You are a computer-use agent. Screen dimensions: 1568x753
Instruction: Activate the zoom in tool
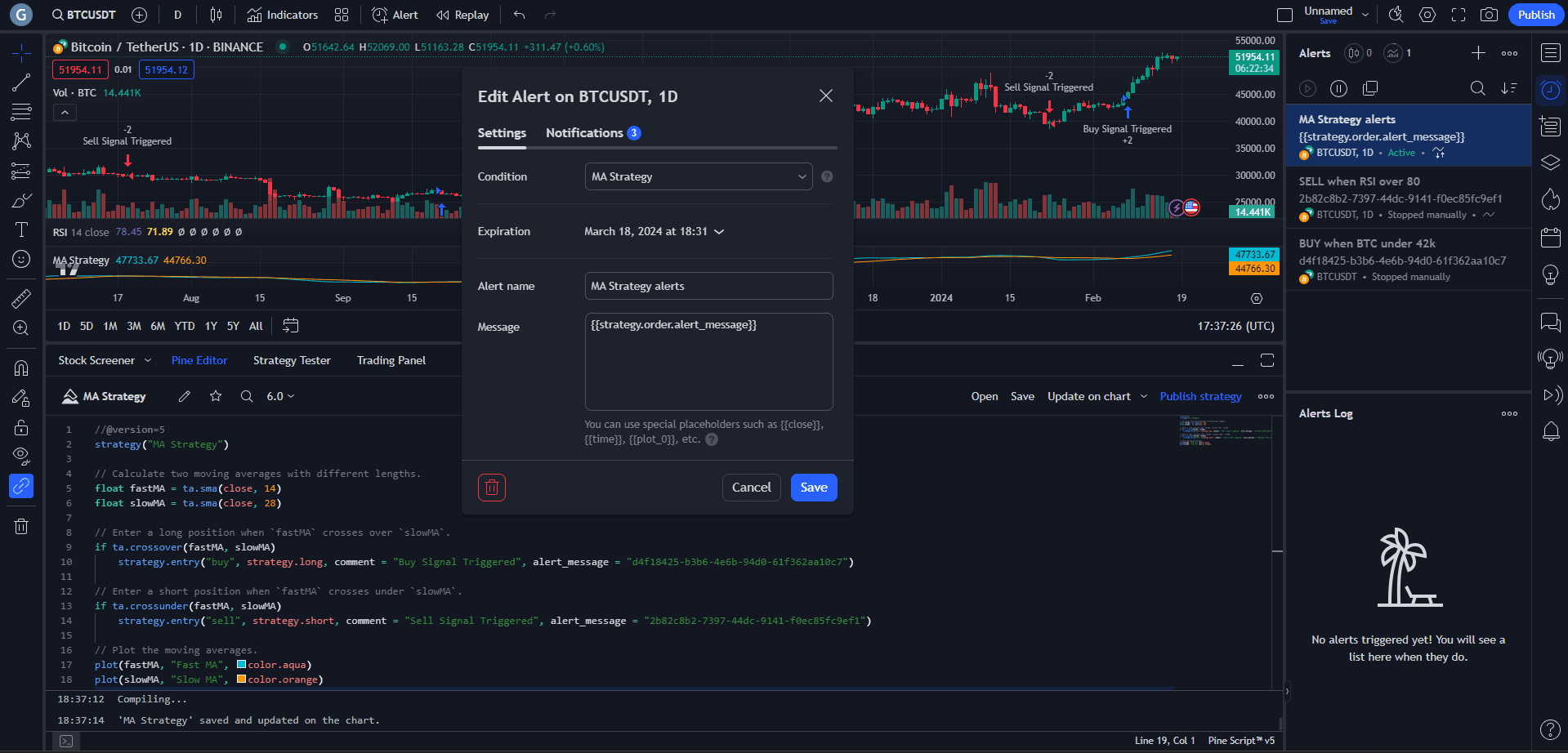[21, 327]
